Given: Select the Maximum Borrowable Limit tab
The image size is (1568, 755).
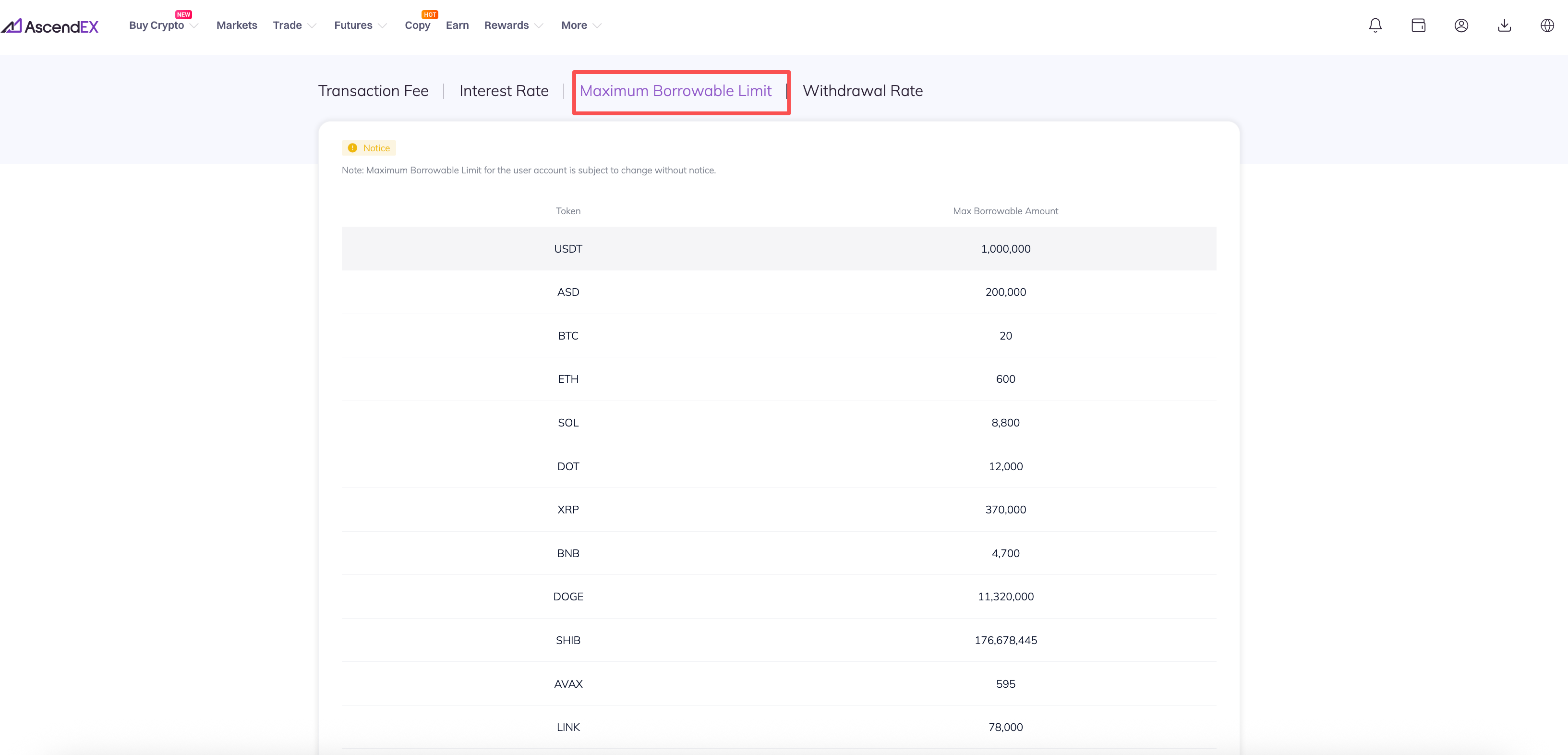Looking at the screenshot, I should 675,91.
